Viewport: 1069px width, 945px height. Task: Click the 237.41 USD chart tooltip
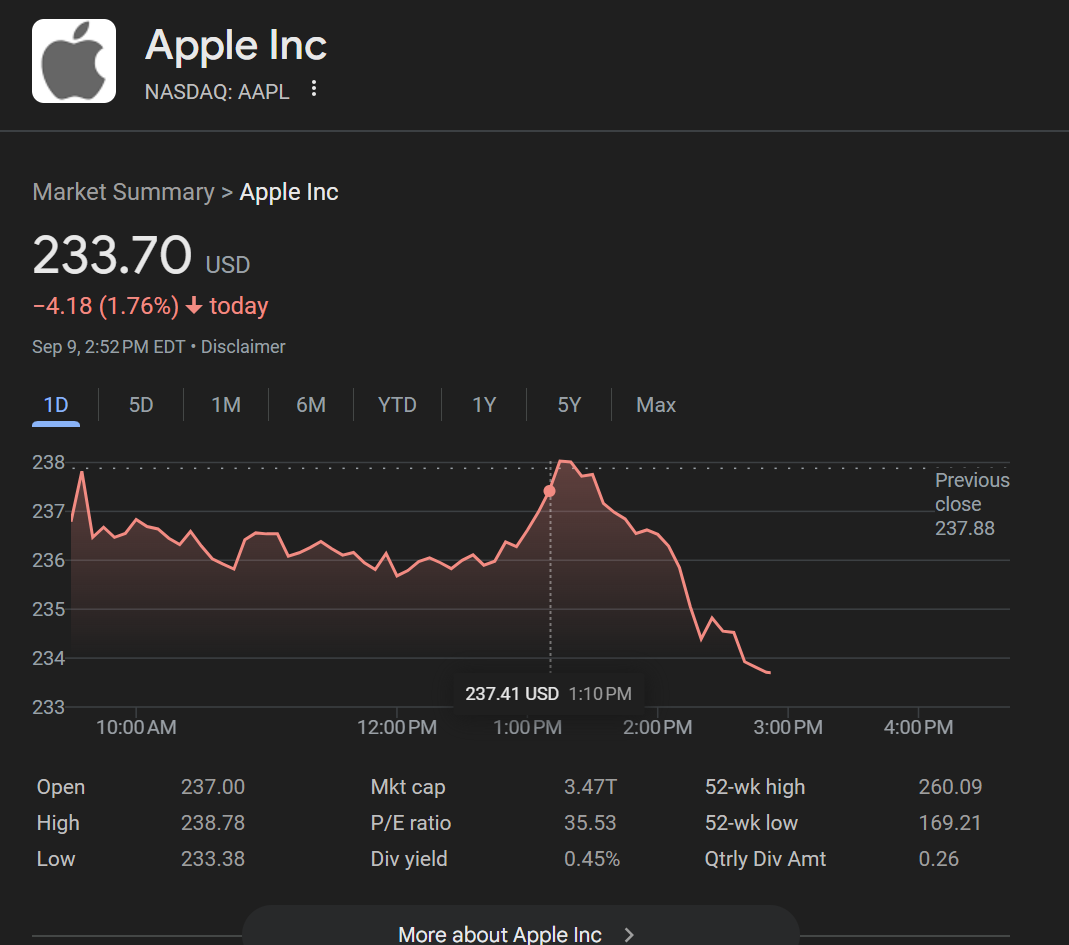point(548,694)
